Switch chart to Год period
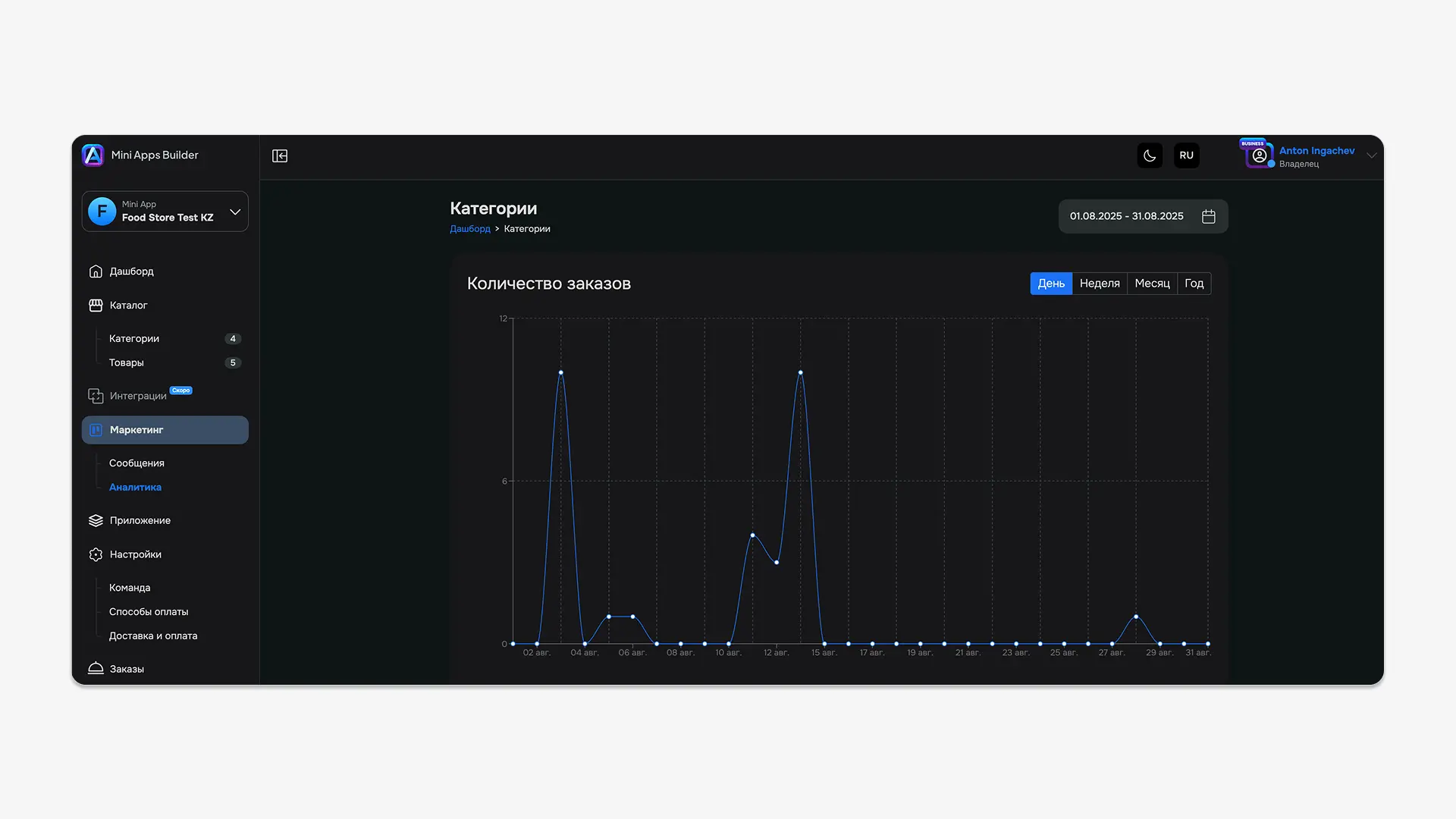This screenshot has width=1456, height=819. pyautogui.click(x=1194, y=284)
